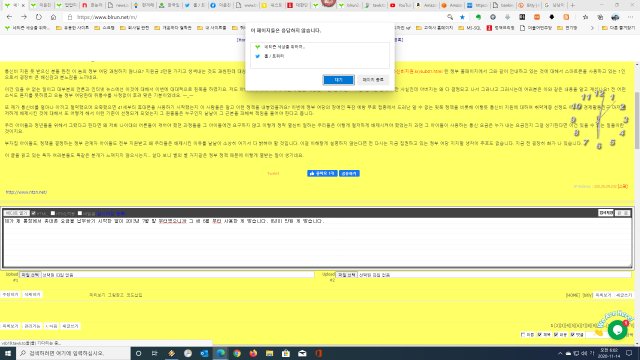The width and height of the screenshot is (640, 360).
Task: Switch to the YouTube tab
Action: click(400, 5)
